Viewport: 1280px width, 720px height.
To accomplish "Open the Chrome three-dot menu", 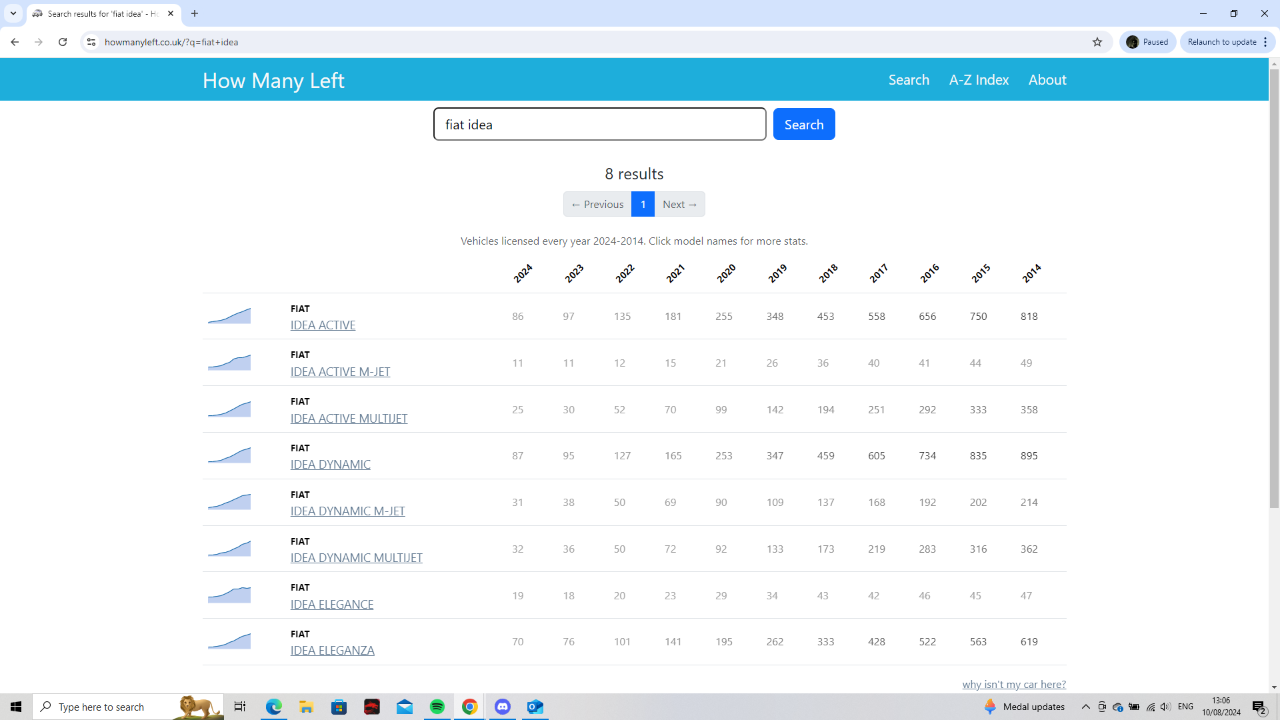I will pyautogui.click(x=1266, y=42).
